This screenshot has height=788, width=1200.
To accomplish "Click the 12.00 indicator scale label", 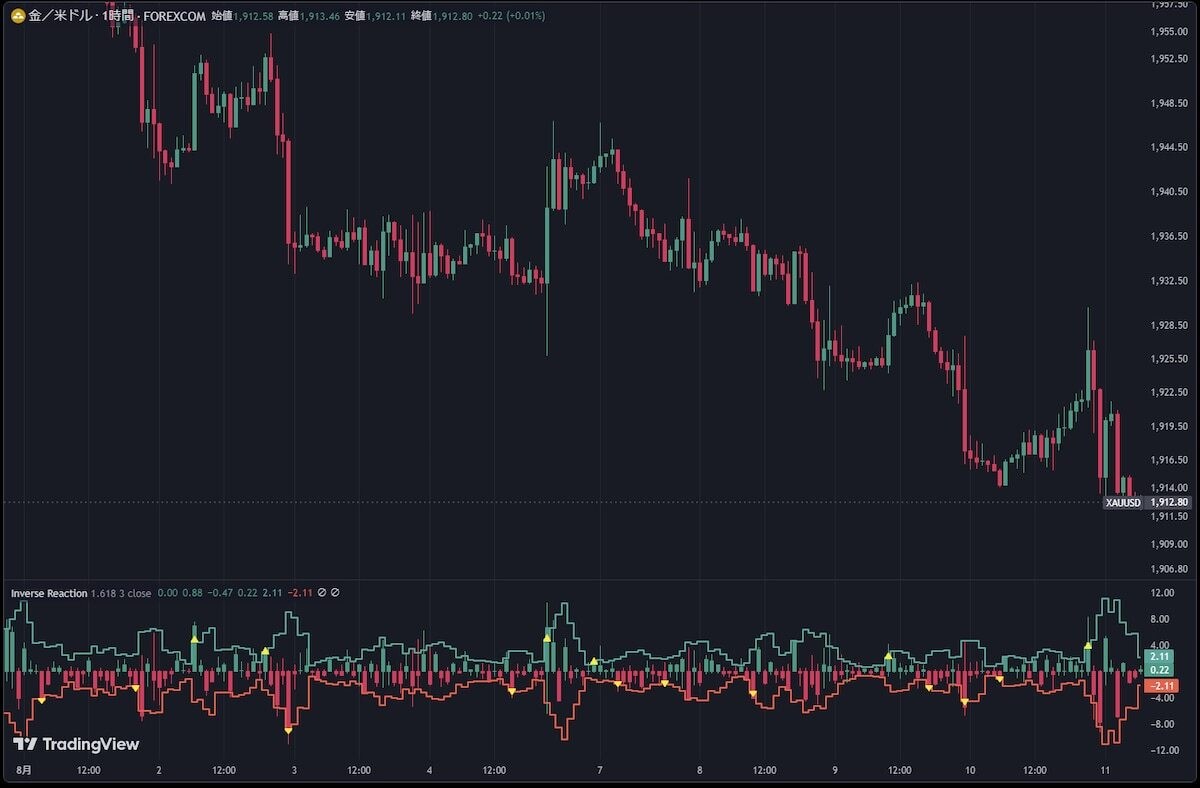I will click(x=1163, y=592).
